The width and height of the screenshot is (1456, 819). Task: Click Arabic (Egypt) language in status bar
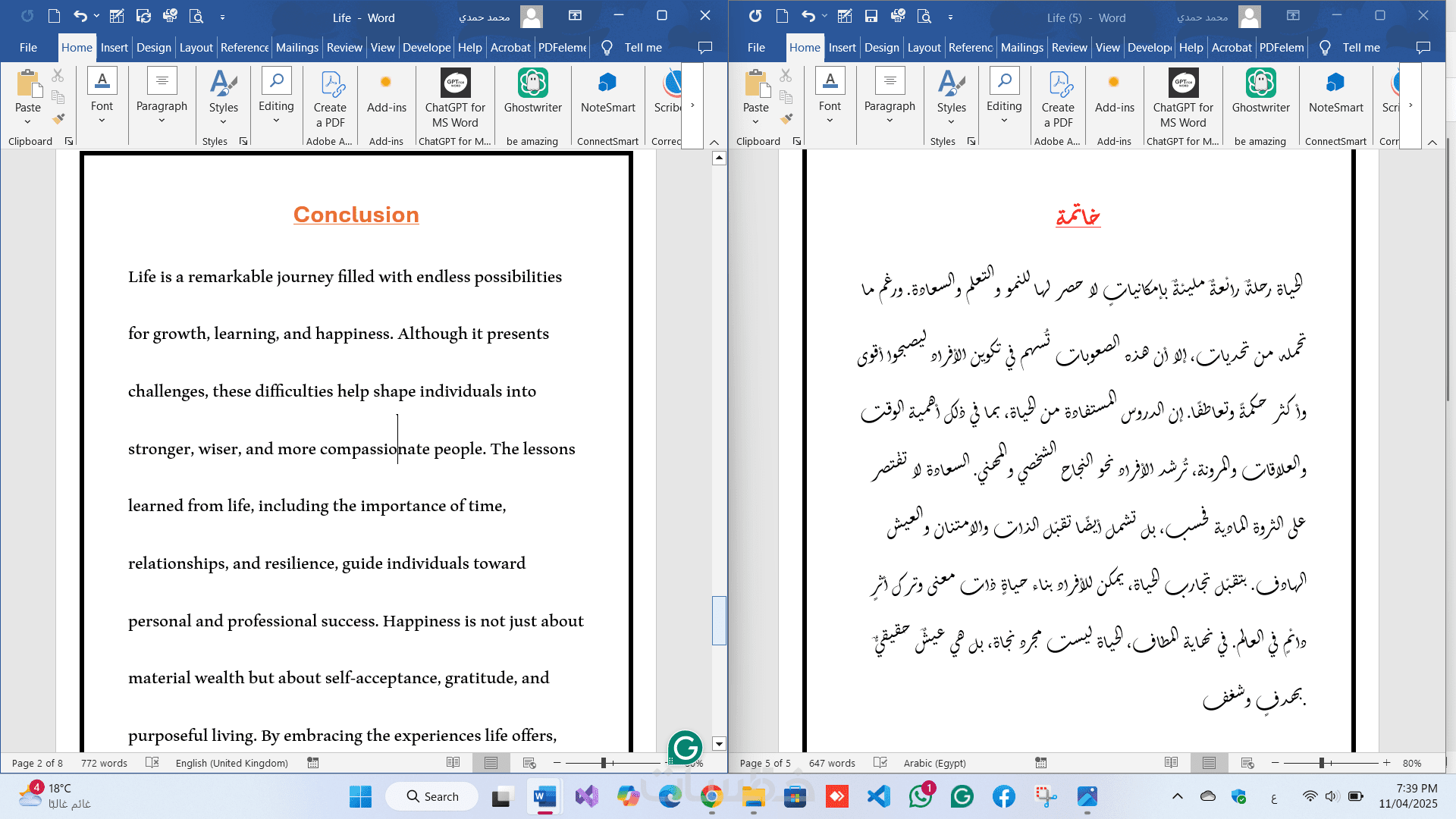(934, 763)
